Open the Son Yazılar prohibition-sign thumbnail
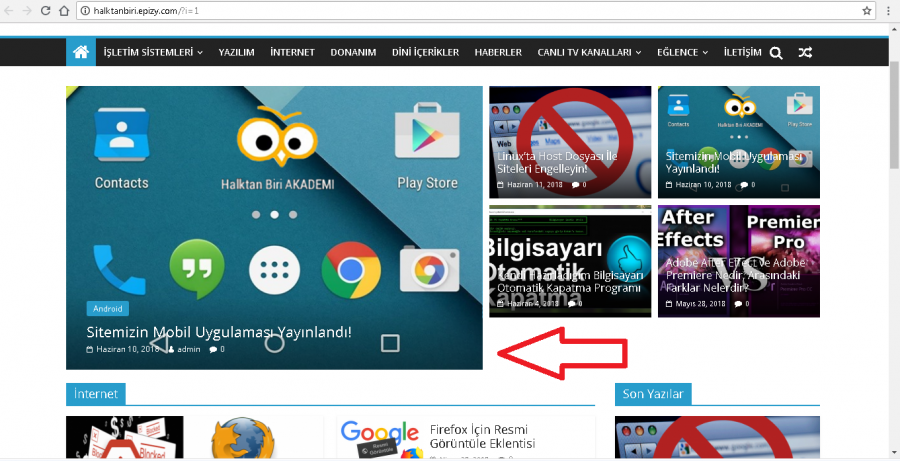This screenshot has width=900, height=461. [717, 437]
